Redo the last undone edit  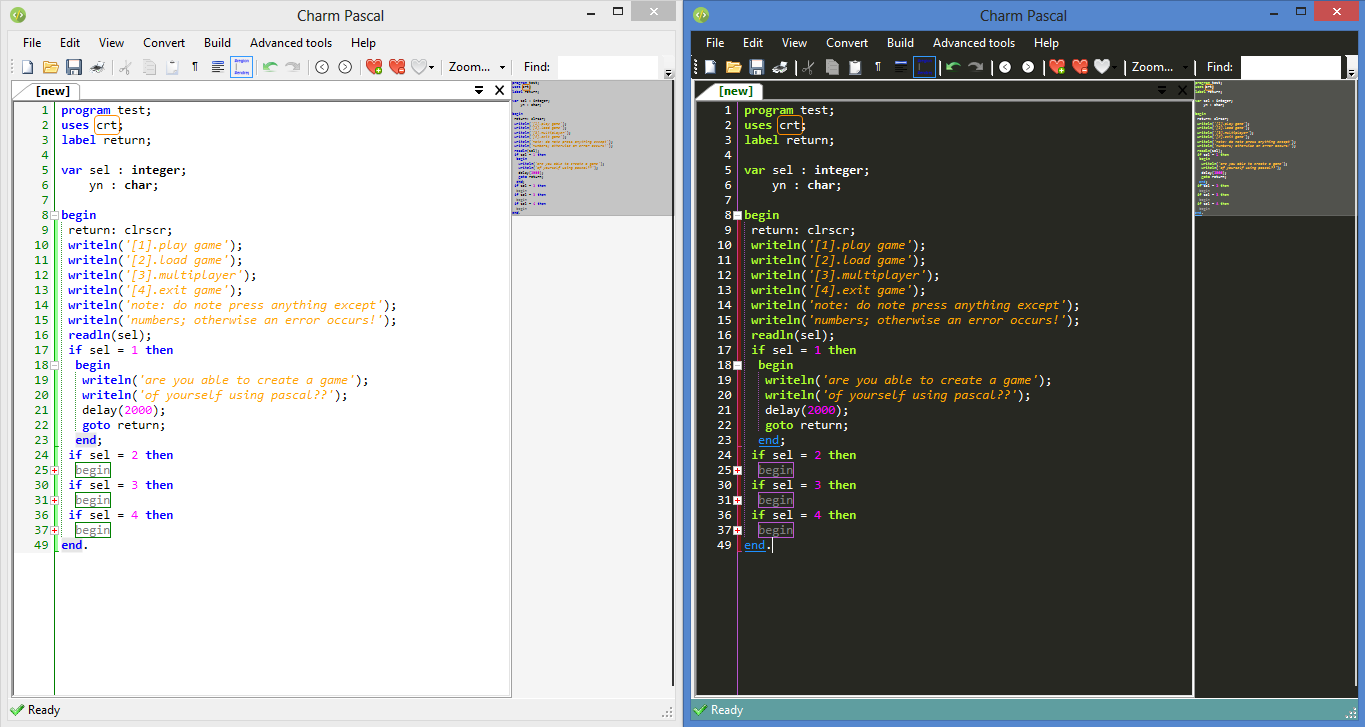point(292,66)
